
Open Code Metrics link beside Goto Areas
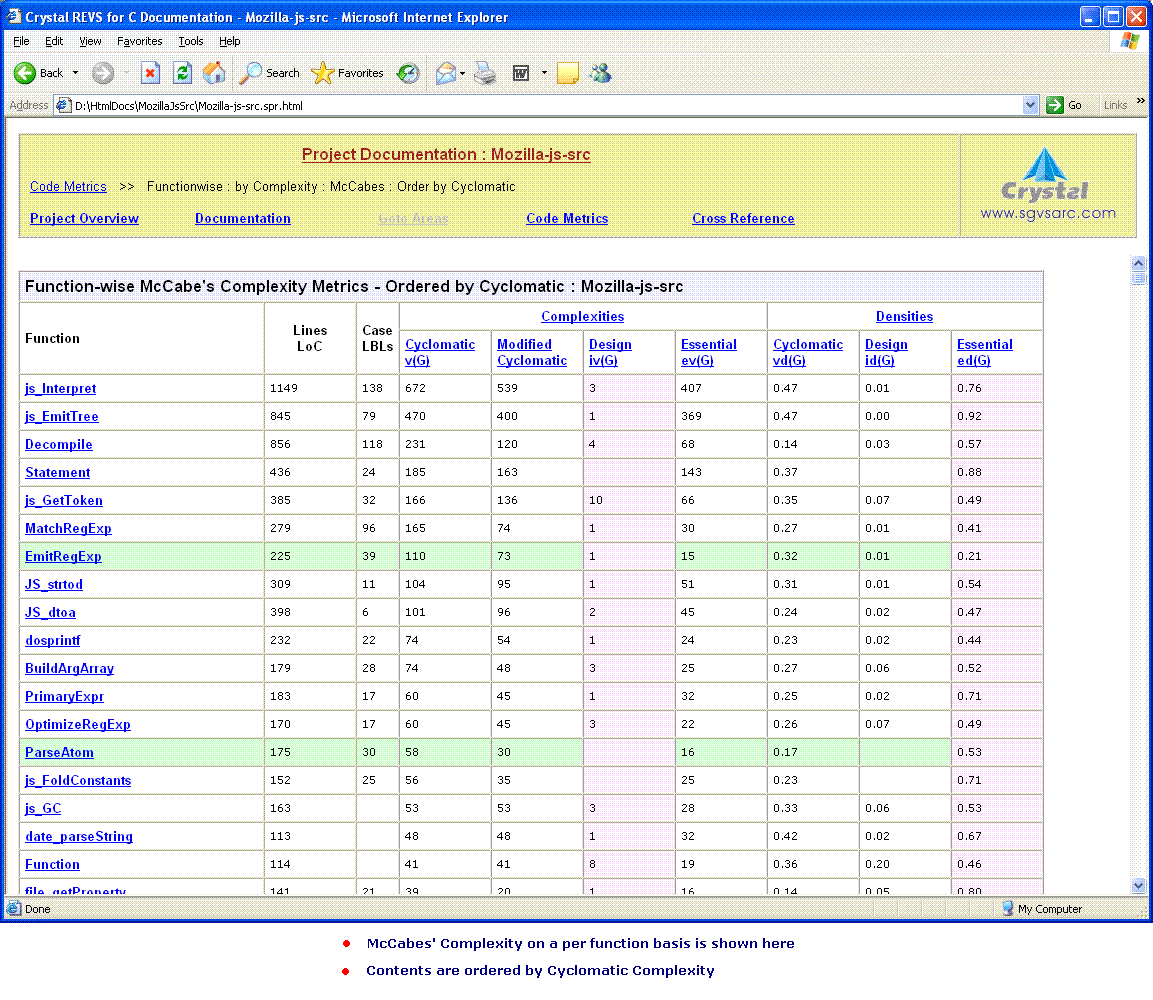click(567, 218)
